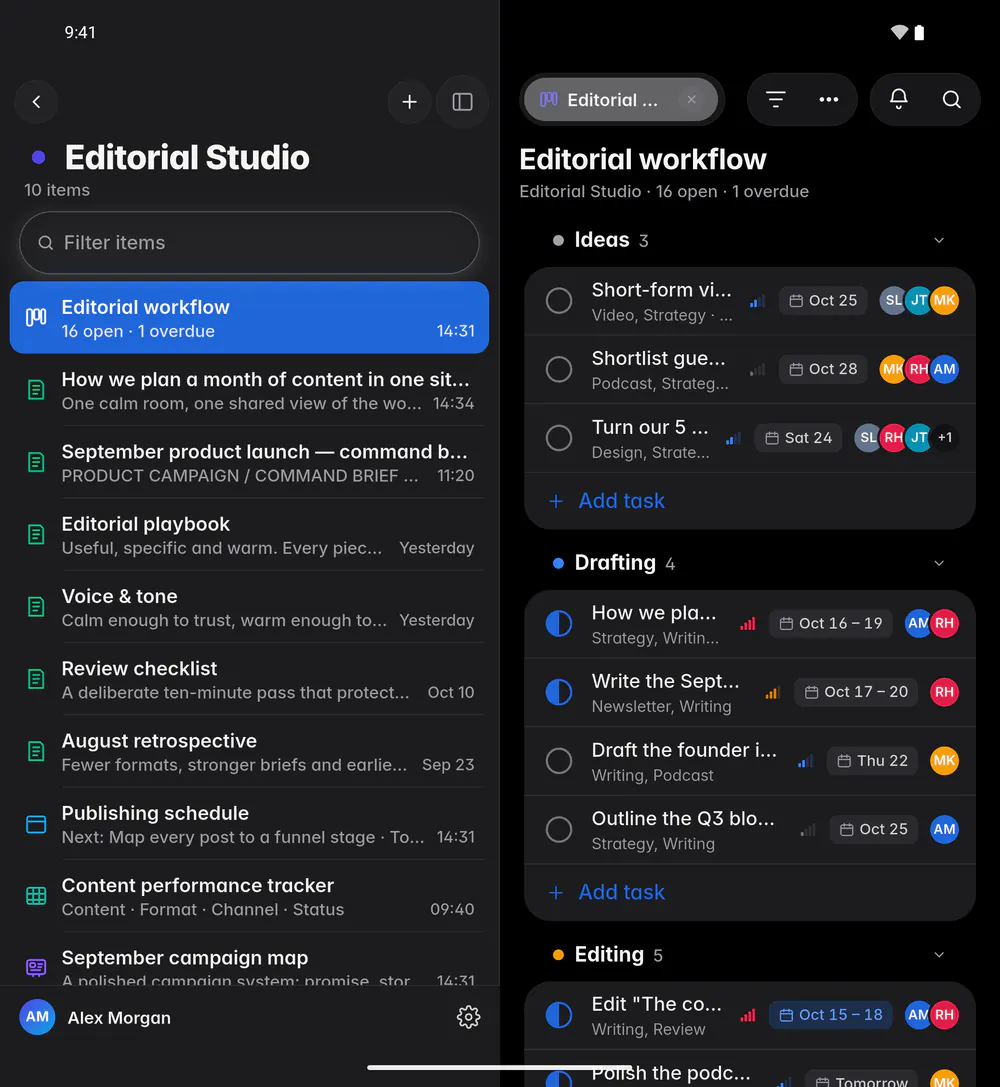This screenshot has height=1087, width=1000.
Task: Open Thu 22 due date chip
Action: [x=872, y=761]
